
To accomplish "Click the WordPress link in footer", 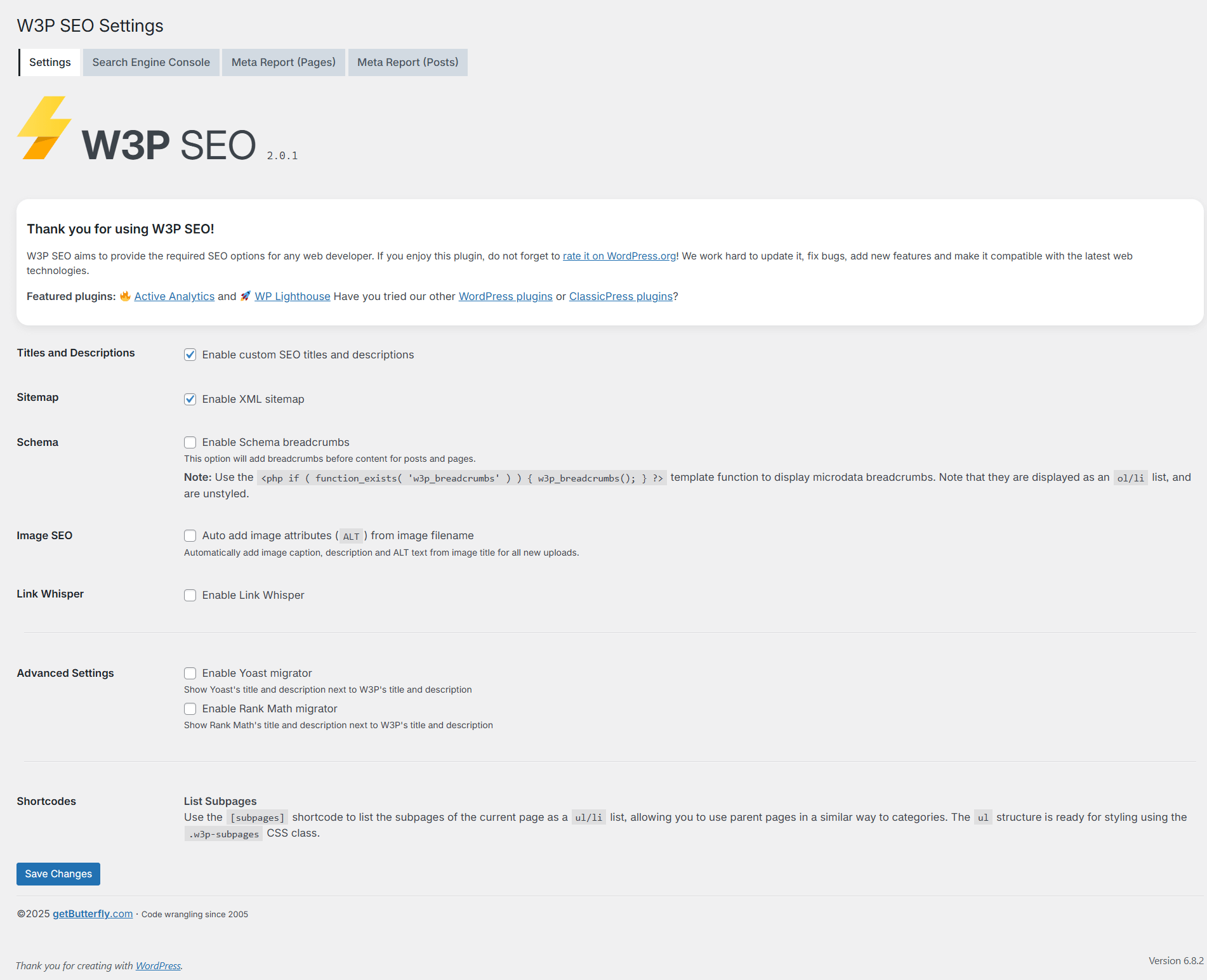I will click(158, 965).
